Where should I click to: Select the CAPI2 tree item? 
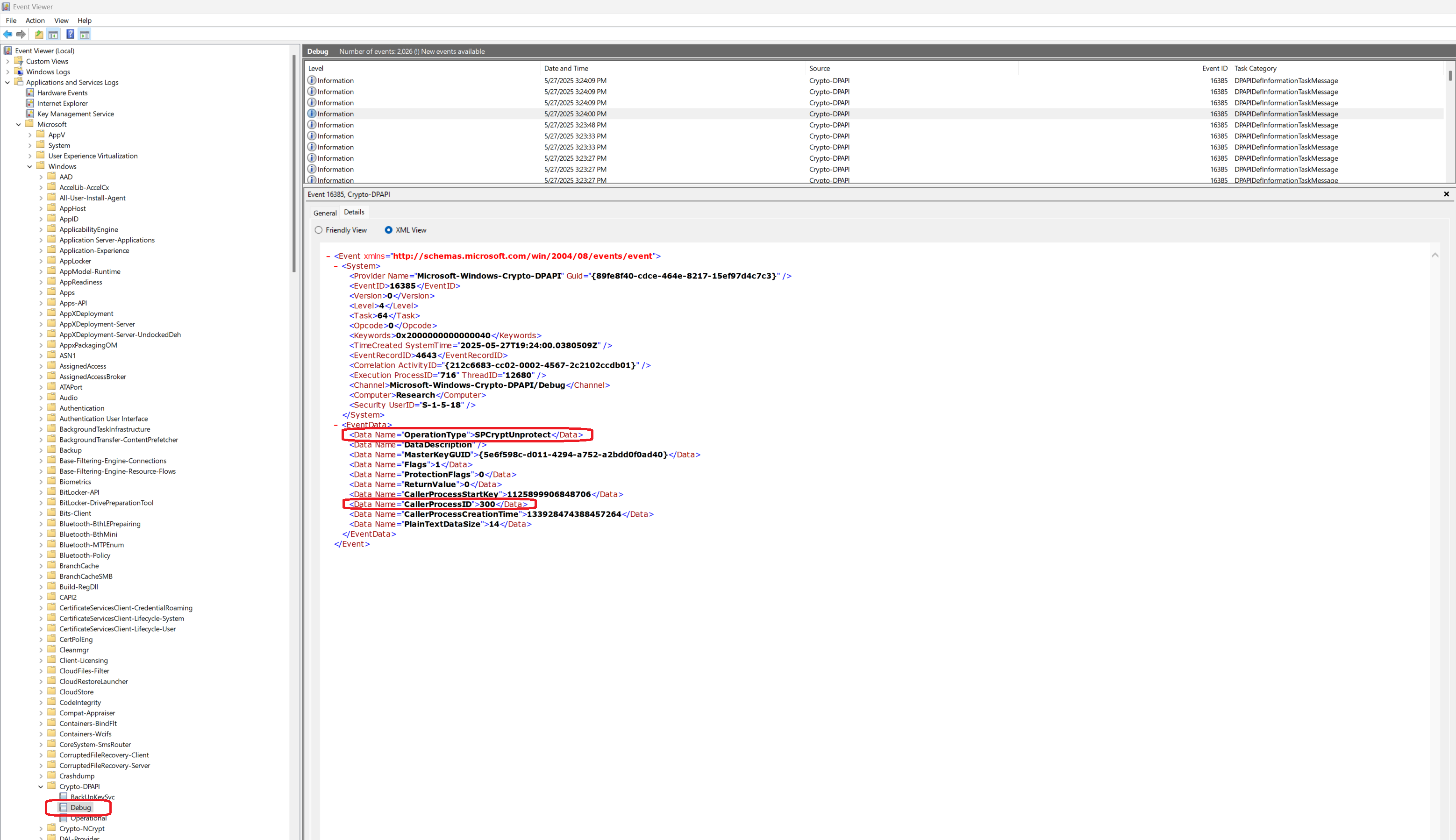coord(67,597)
